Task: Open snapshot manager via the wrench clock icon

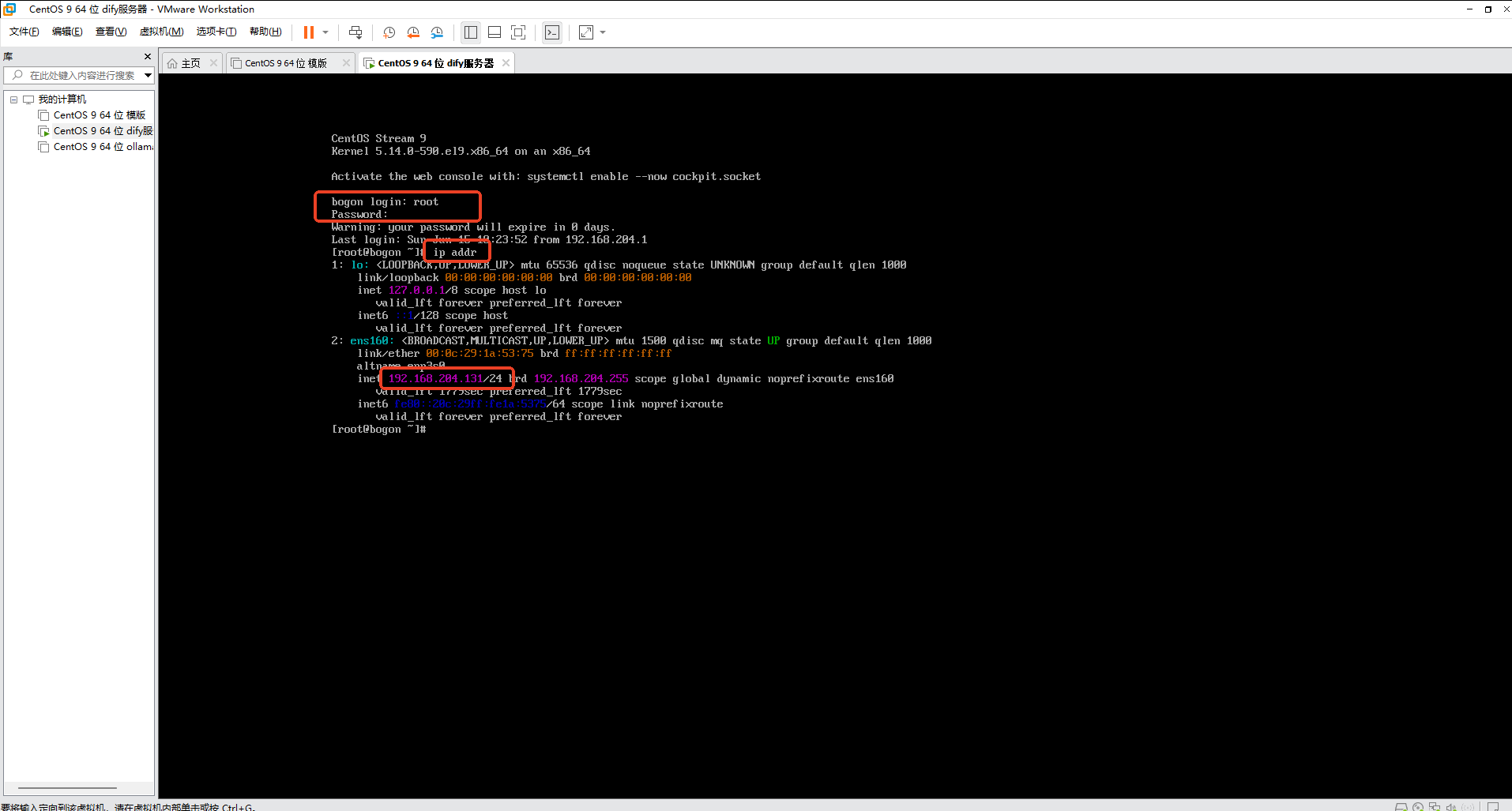Action: click(437, 32)
